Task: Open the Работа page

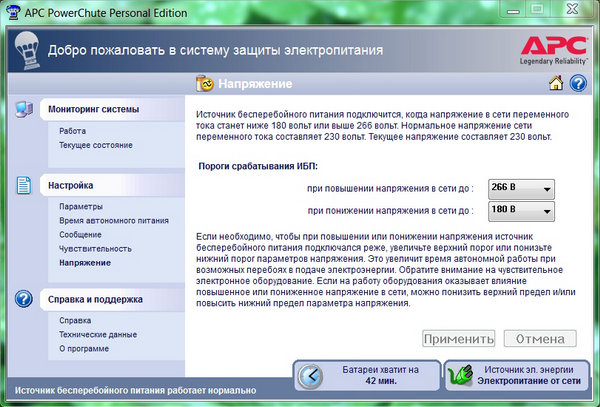Action: (x=72, y=131)
